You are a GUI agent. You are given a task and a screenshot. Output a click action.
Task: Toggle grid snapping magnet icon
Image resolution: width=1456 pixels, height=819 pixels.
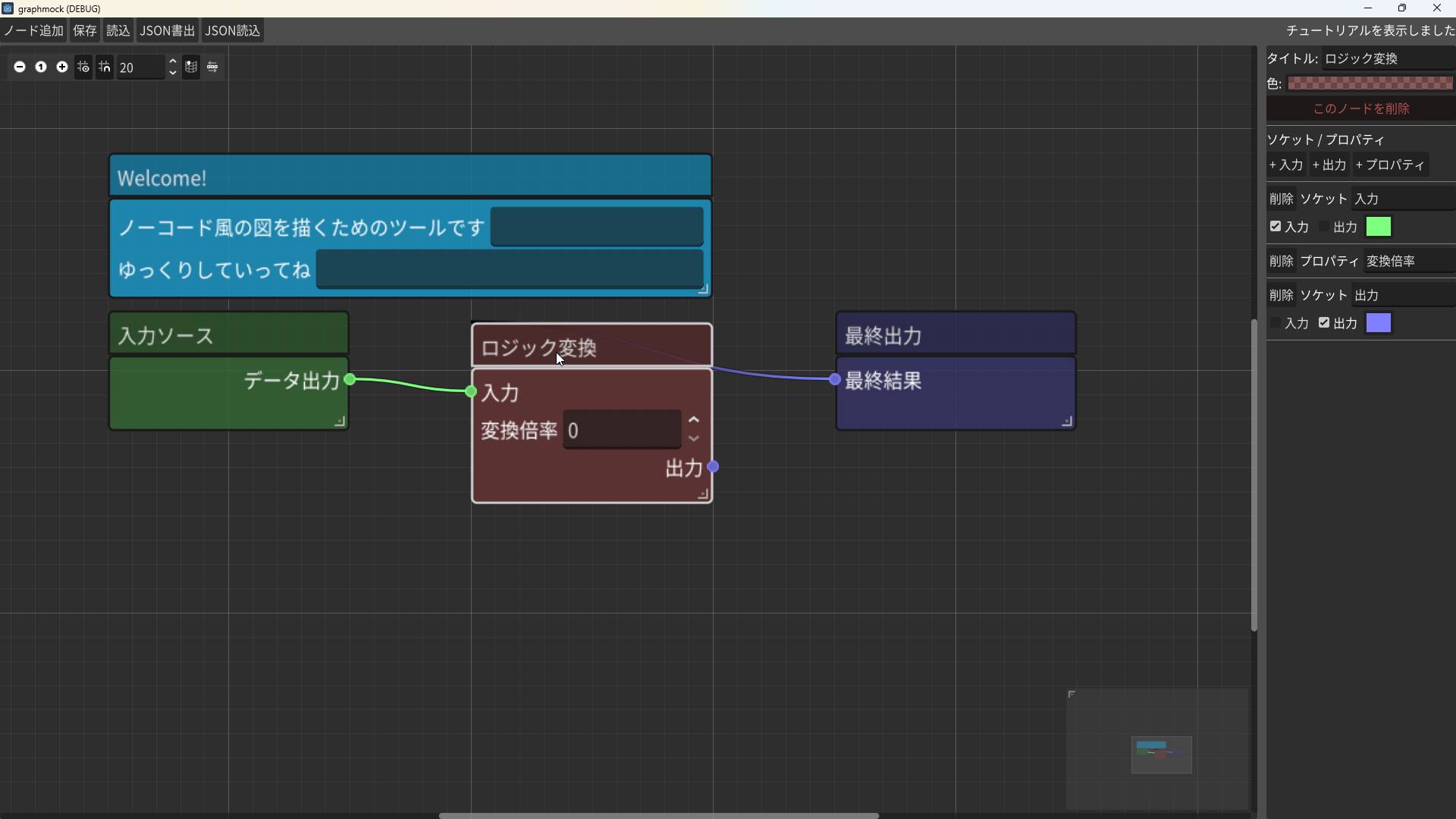point(105,67)
